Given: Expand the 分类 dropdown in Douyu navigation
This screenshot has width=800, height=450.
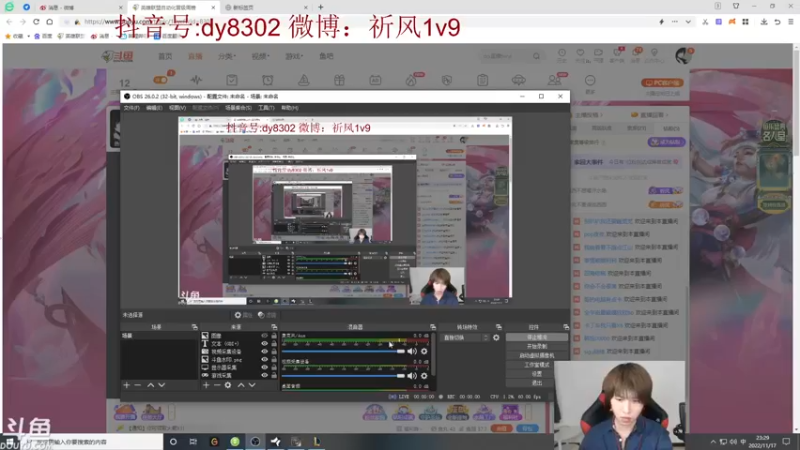Looking at the screenshot, I should [227, 56].
